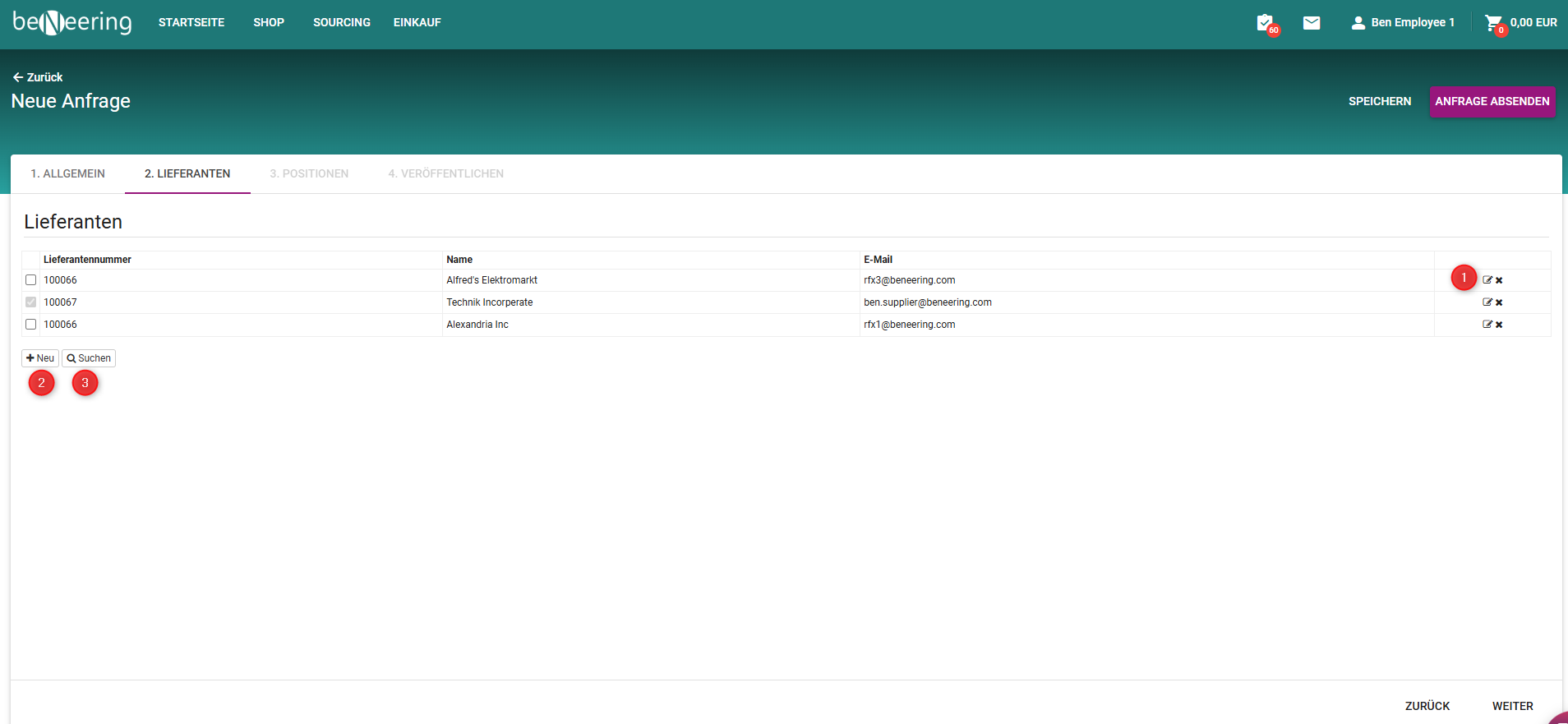Go back via the Zurück arrow link
The width and height of the screenshot is (1568, 724).
38,77
